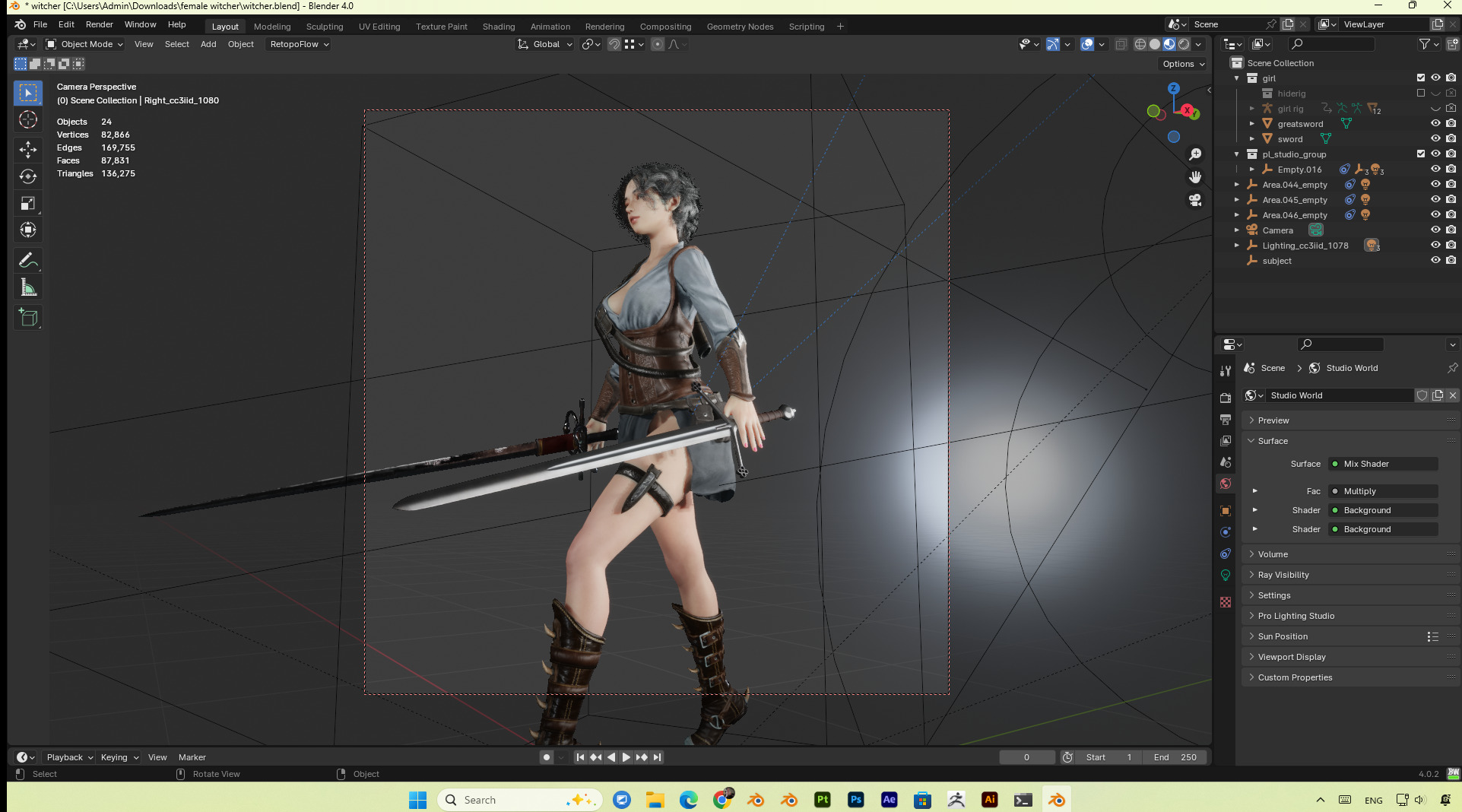Open the Playback dropdown in timeline

(x=69, y=757)
